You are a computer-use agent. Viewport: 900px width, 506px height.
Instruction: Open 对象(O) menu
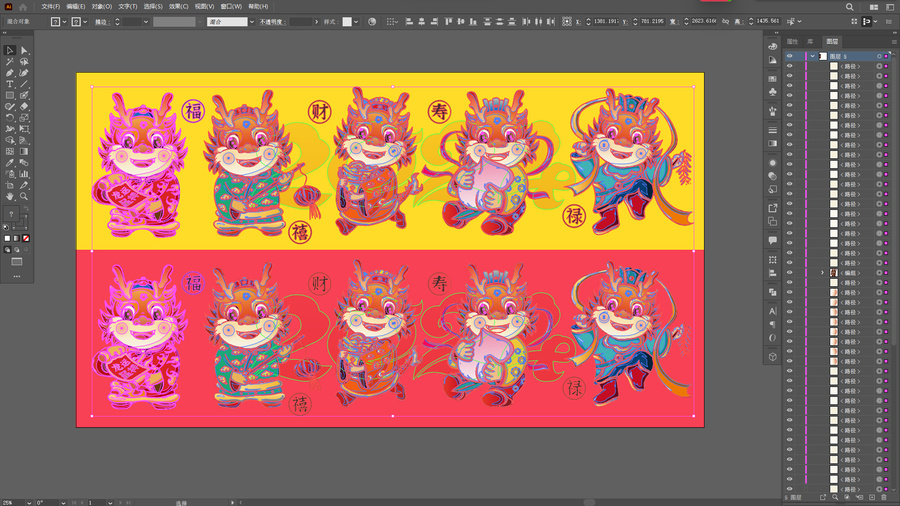pyautogui.click(x=102, y=7)
